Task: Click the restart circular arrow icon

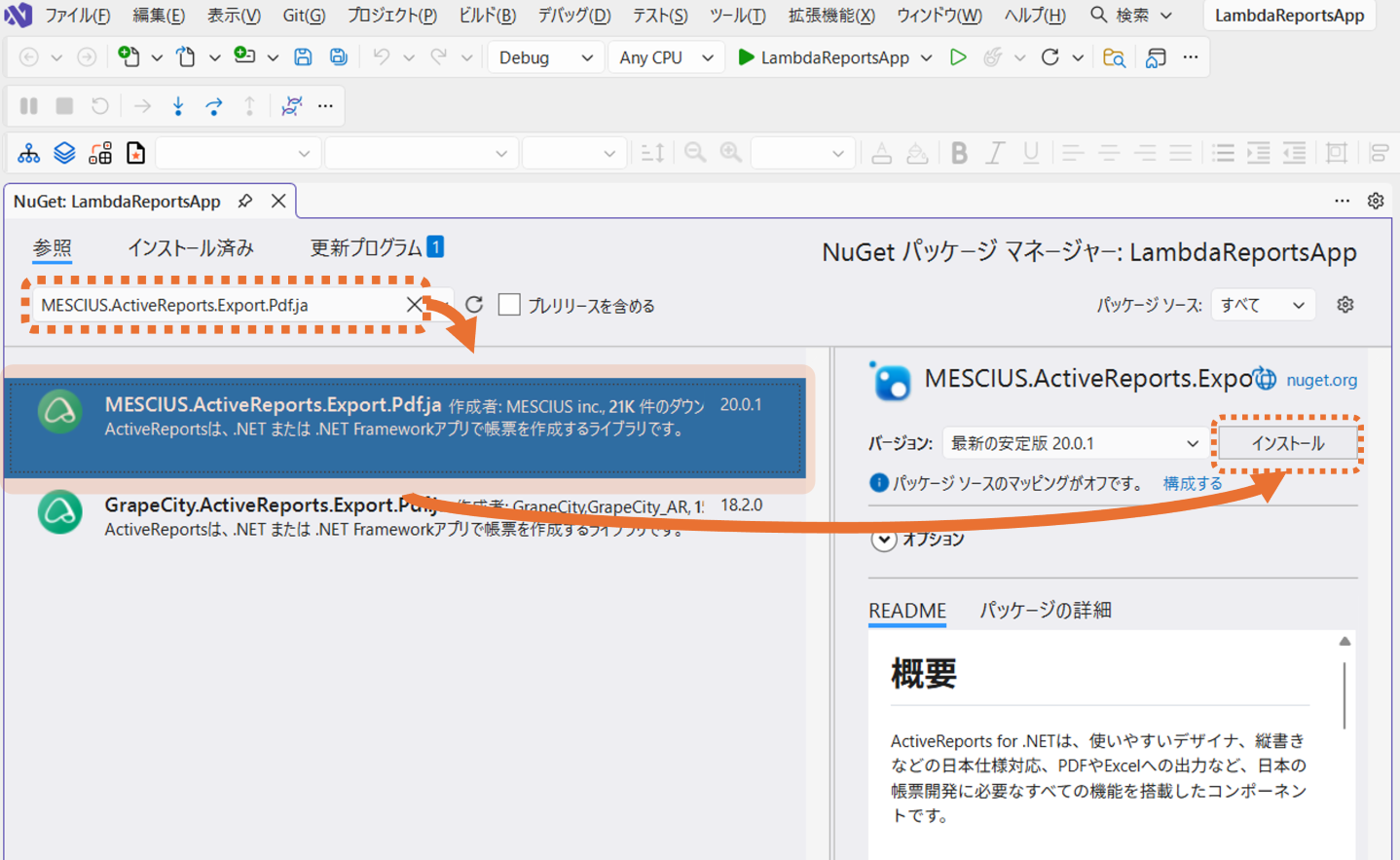Action: tap(1050, 57)
